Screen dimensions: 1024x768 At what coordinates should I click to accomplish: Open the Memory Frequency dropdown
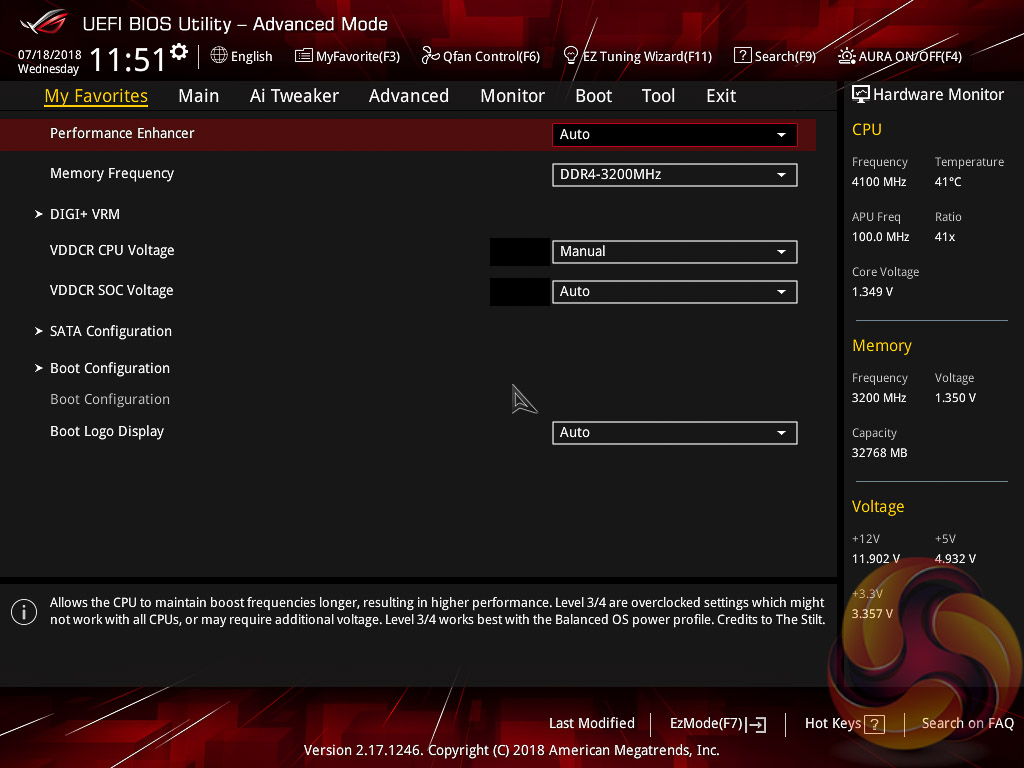click(674, 175)
